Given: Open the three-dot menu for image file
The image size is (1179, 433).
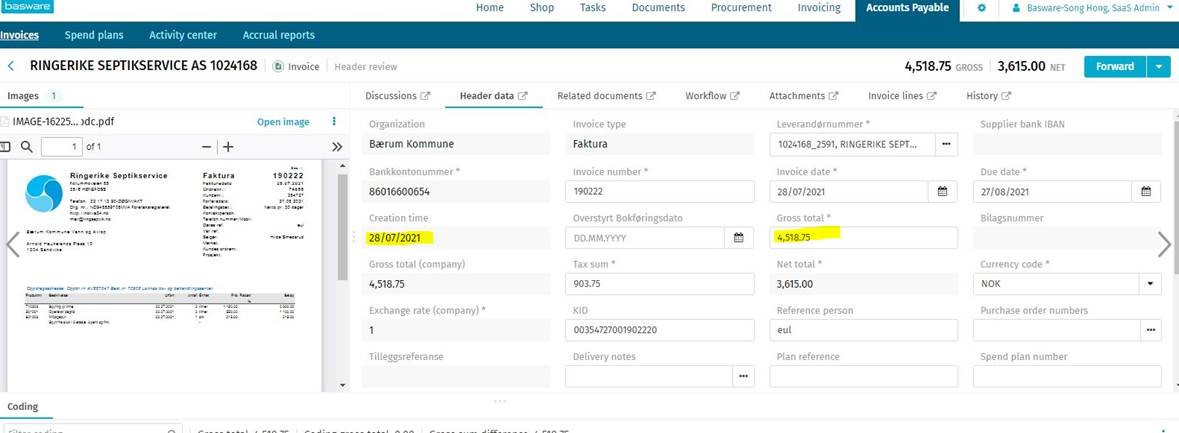Looking at the screenshot, I should (335, 122).
